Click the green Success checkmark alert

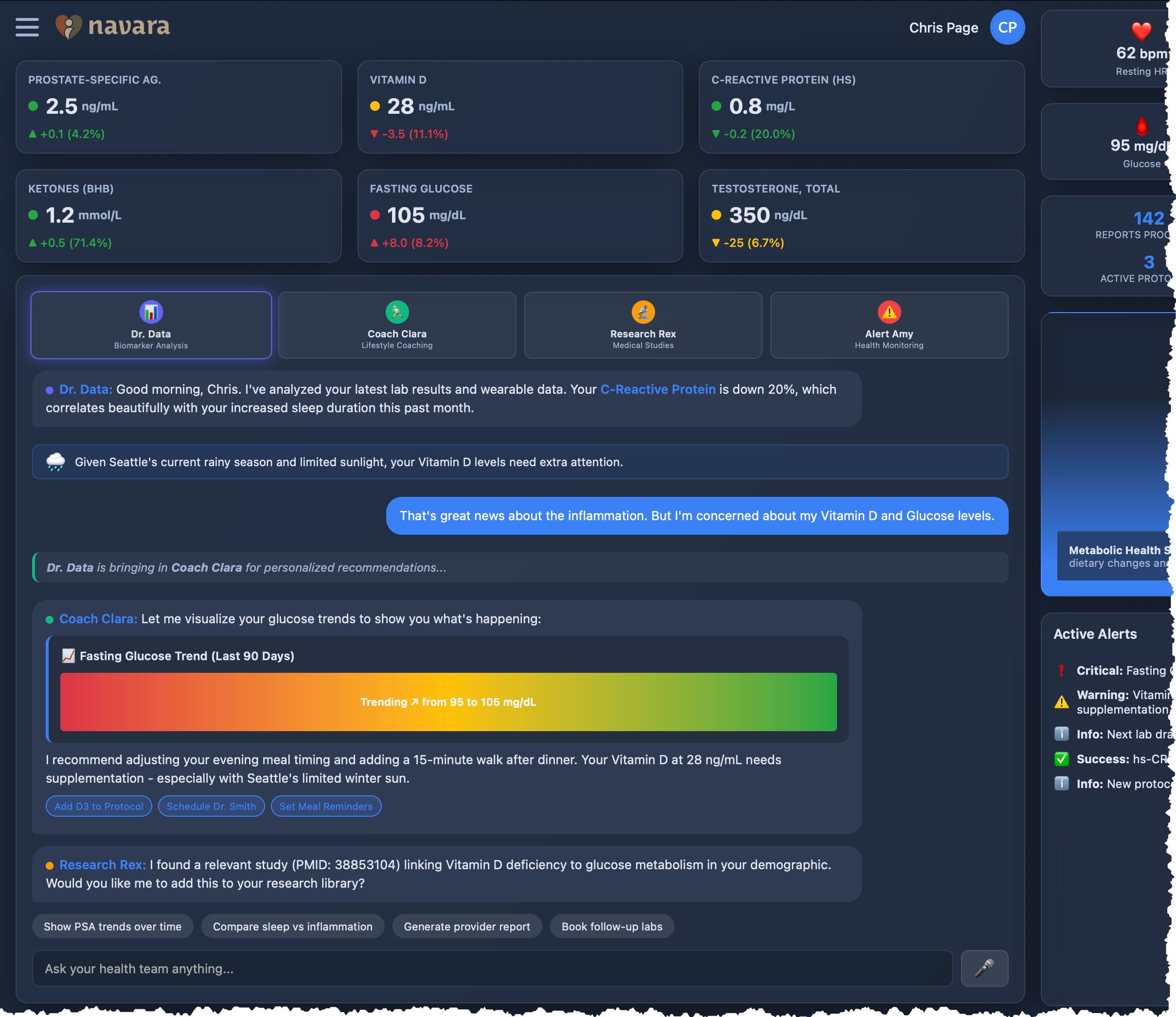tap(1061, 759)
